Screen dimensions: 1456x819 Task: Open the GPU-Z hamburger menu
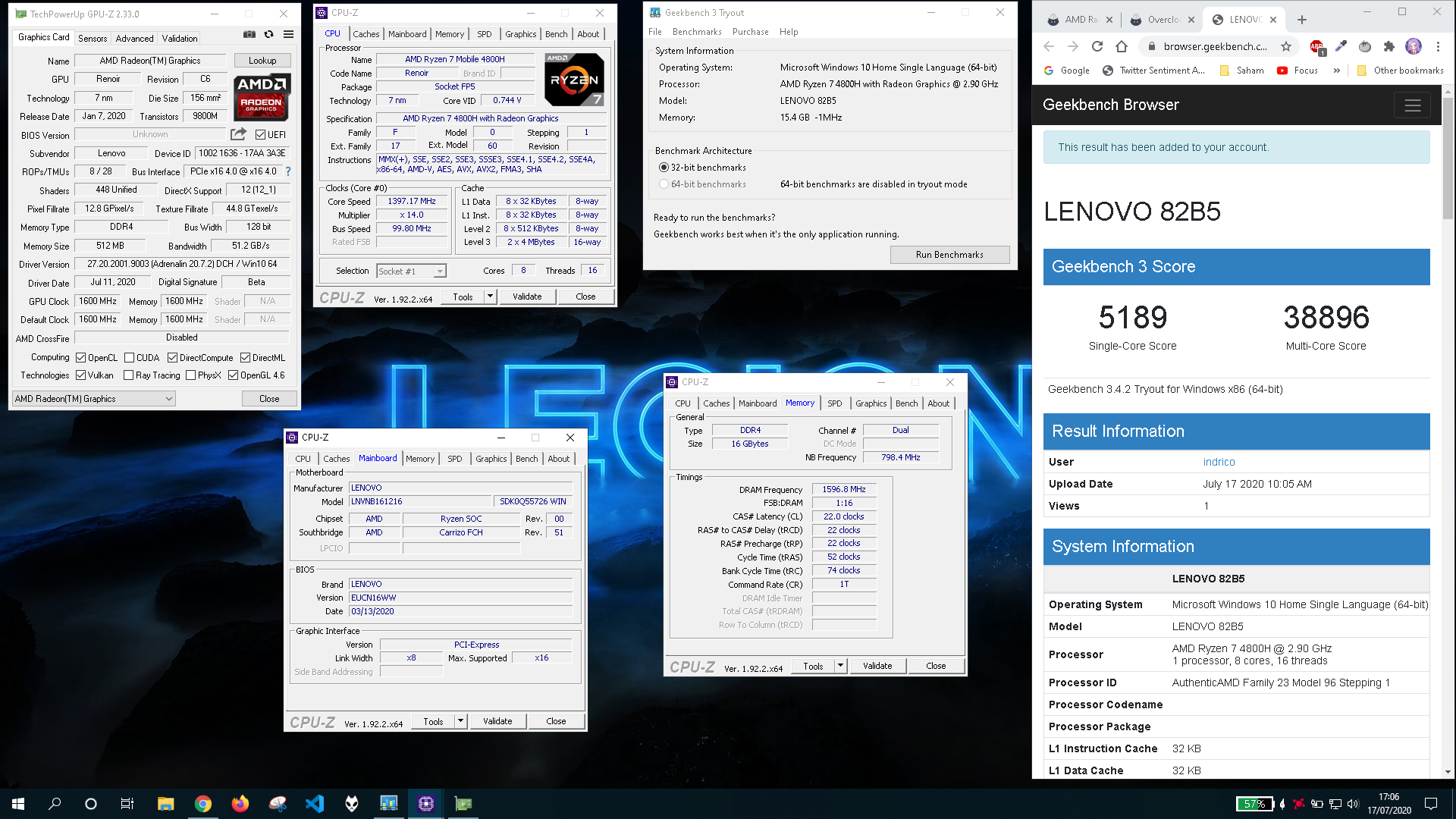pyautogui.click(x=289, y=34)
